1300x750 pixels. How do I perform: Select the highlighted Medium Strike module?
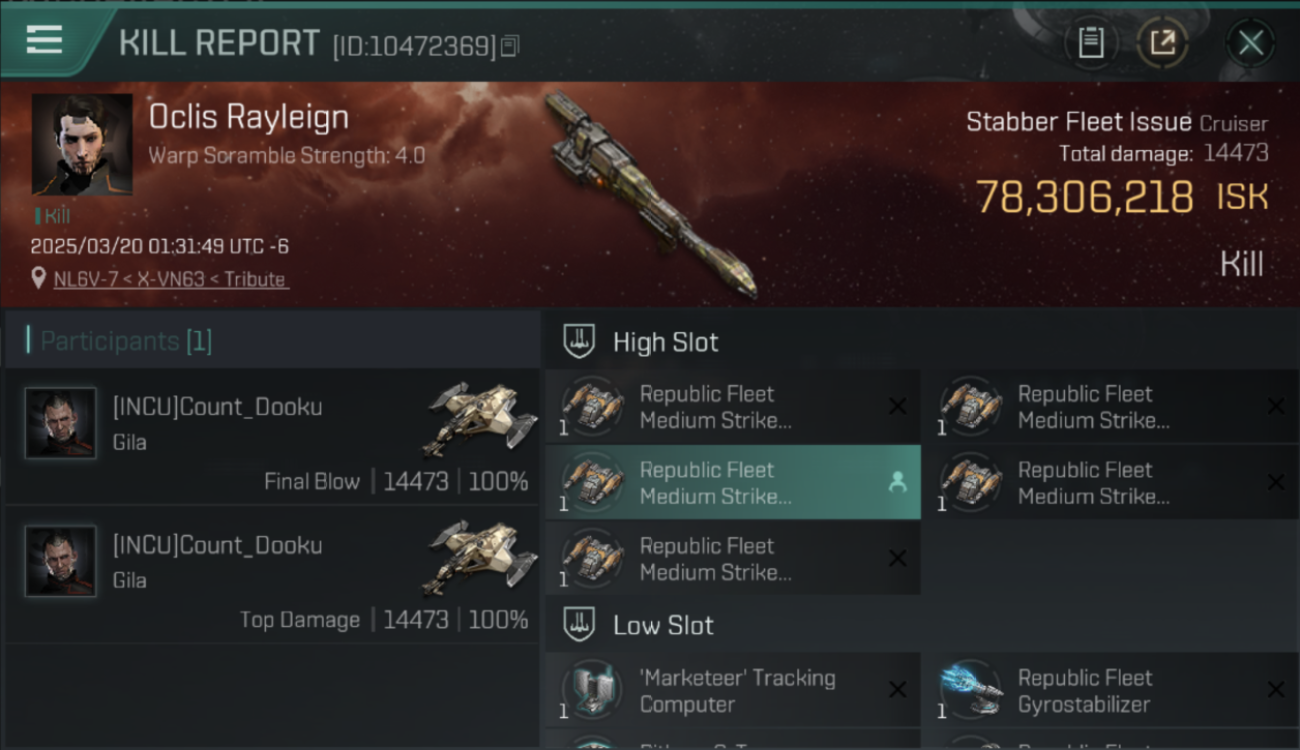point(733,482)
